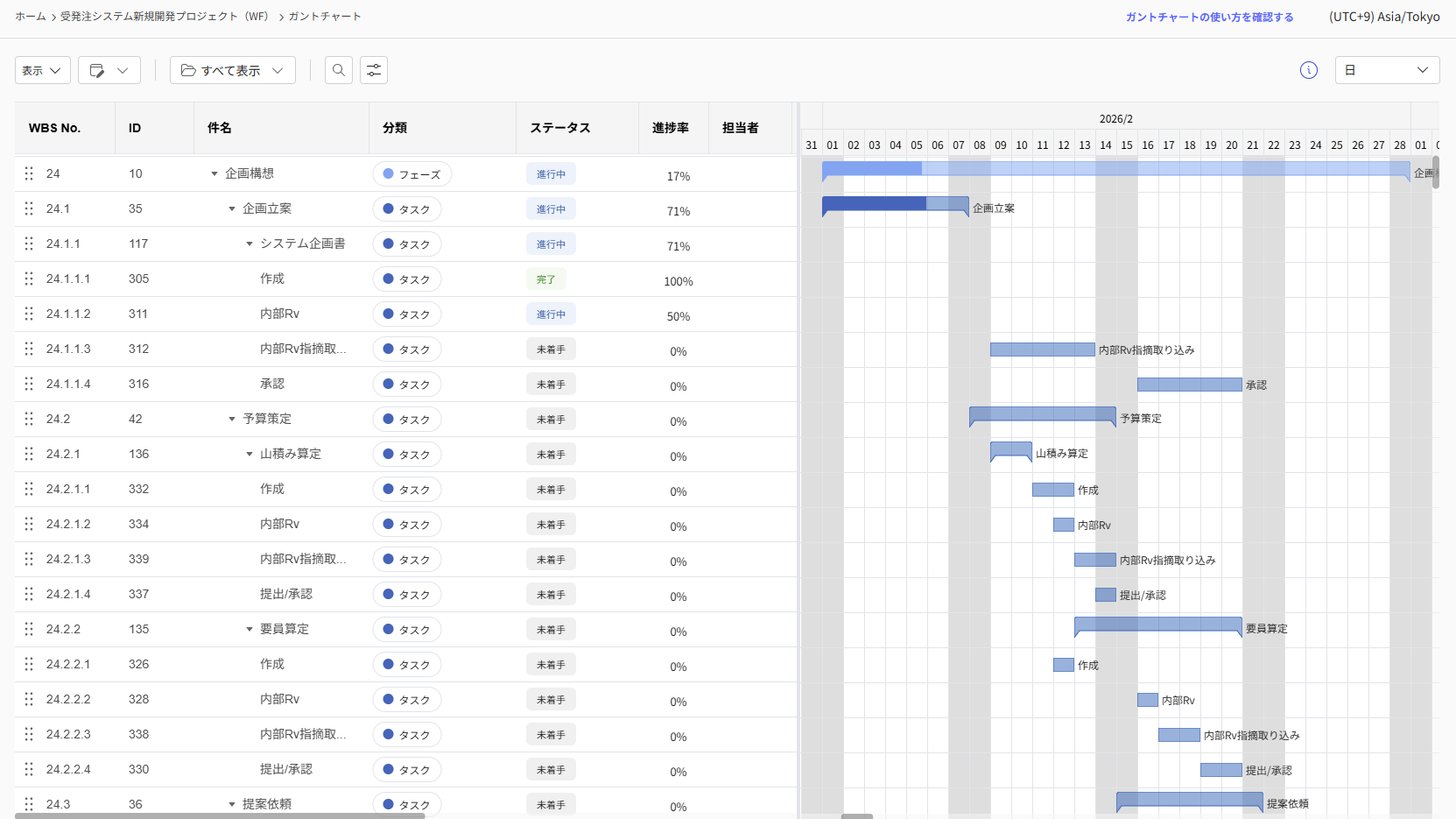Screen dimensions: 1456x819
Task: Collapse the 企画構想 tree row
Action: [215, 173]
